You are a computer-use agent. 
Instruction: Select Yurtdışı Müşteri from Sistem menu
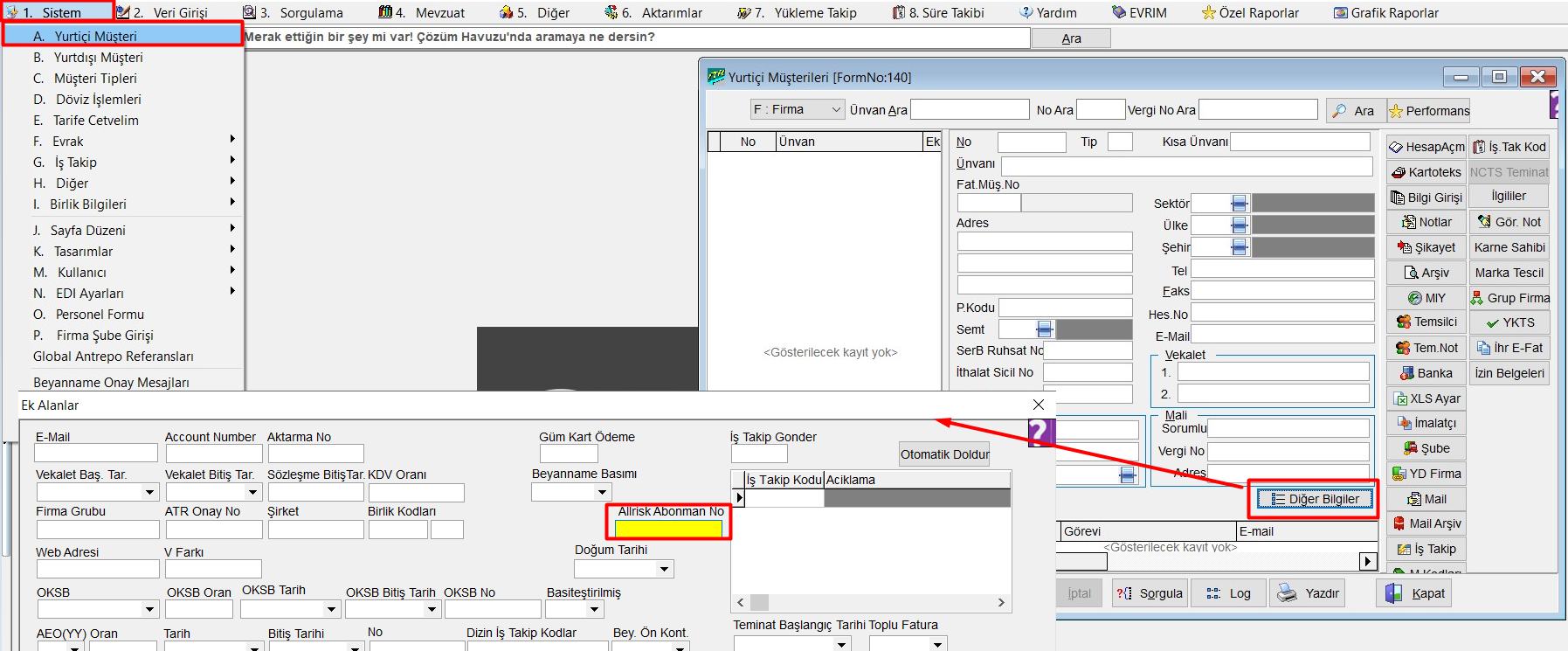point(98,58)
